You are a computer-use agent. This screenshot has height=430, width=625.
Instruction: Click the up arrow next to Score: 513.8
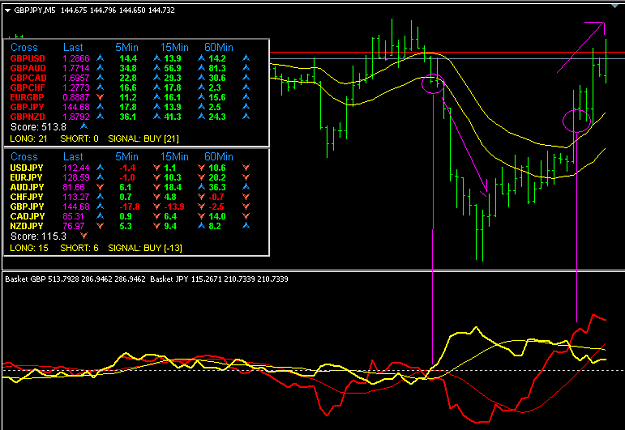(84, 126)
